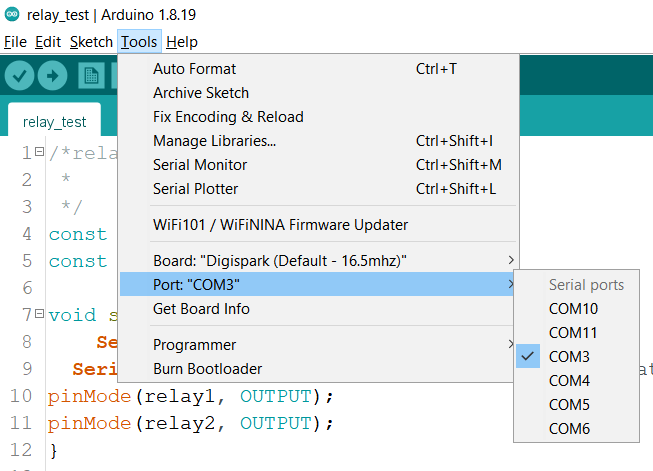The width and height of the screenshot is (653, 471).
Task: Click the Upload arrow toolbar icon
Action: pos(52,75)
